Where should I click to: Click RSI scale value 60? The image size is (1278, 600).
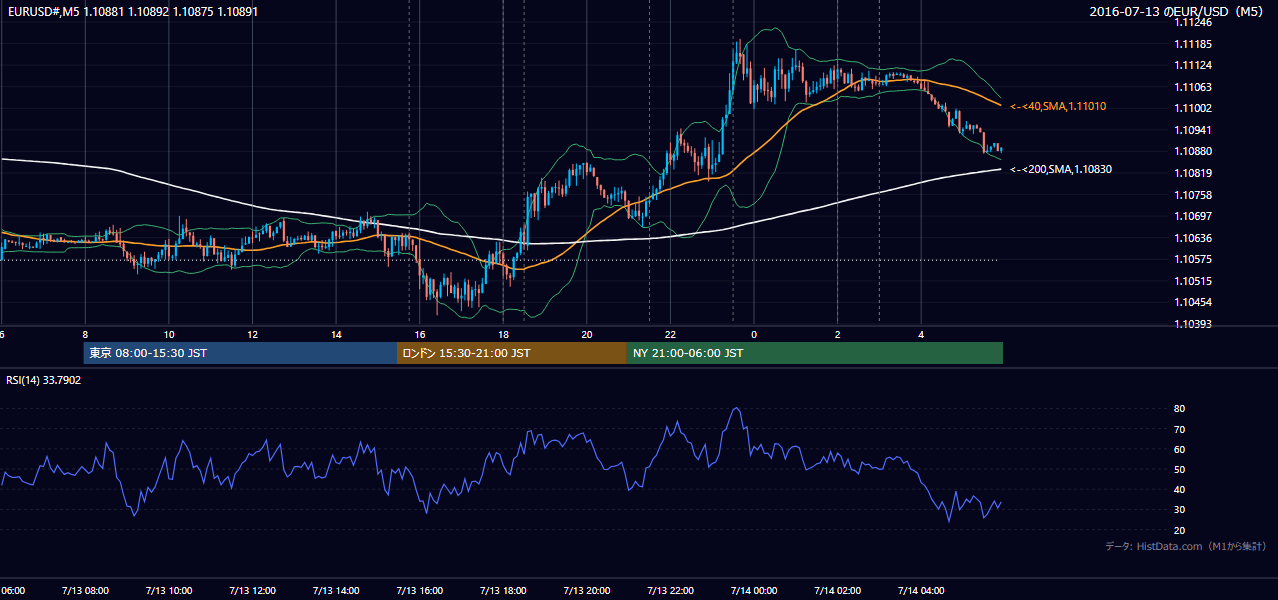1180,449
